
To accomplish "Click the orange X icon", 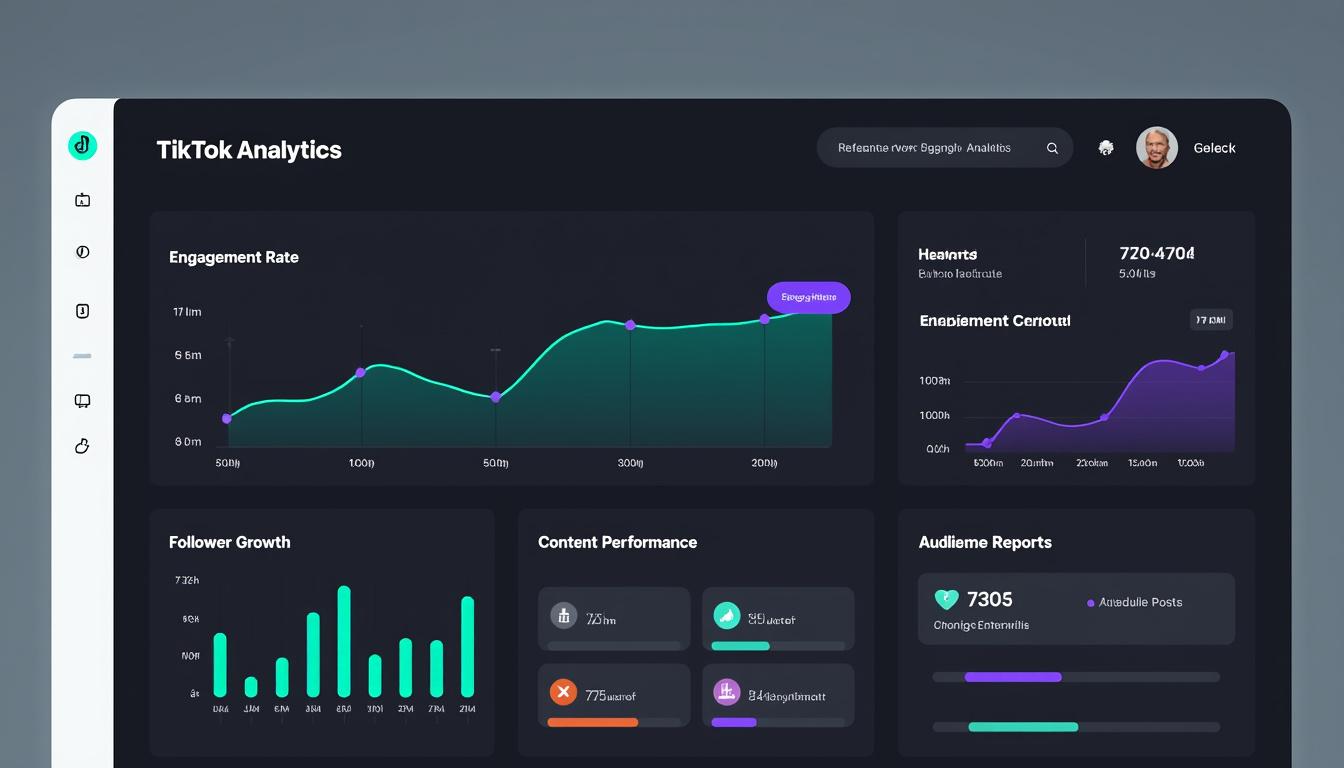I will coord(564,691).
